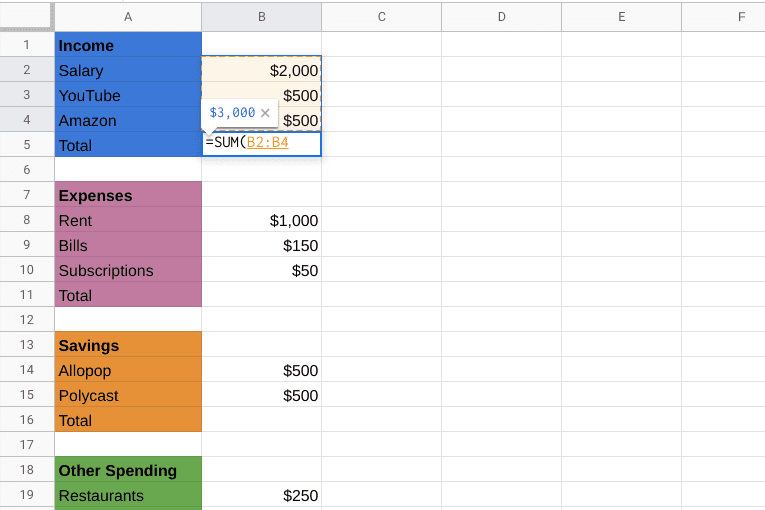Select the Restaurants label cell

[x=128, y=495]
